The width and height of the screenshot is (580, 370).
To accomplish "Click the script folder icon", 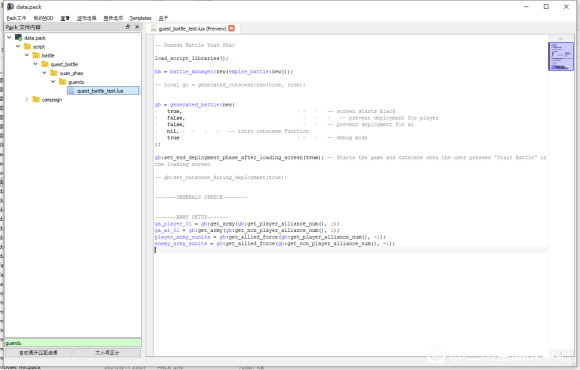I will [x=27, y=46].
